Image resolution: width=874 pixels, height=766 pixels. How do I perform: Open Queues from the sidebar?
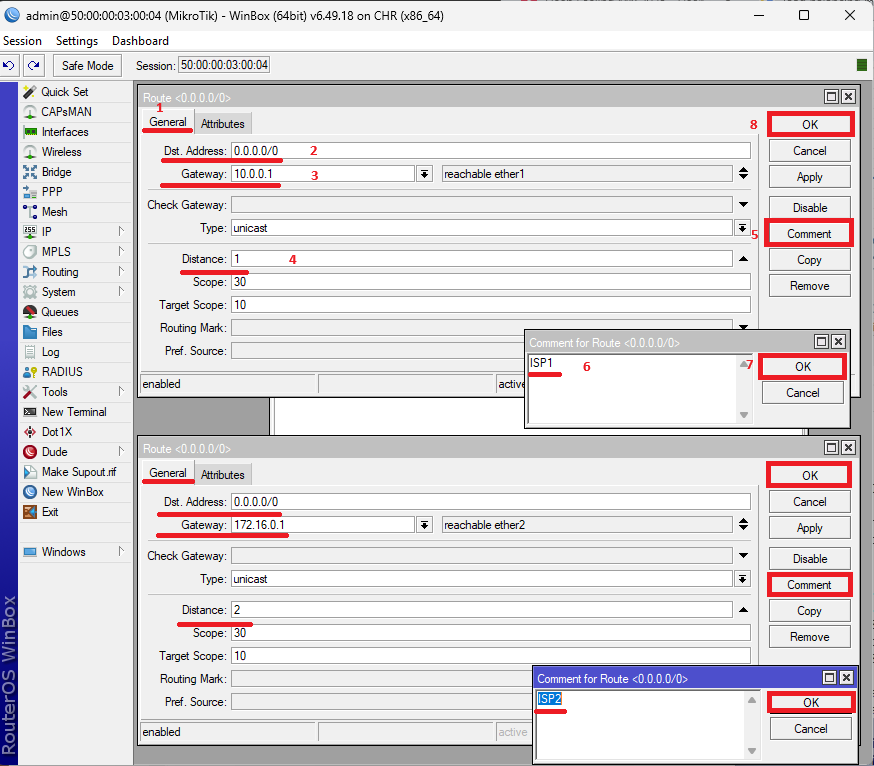point(59,312)
